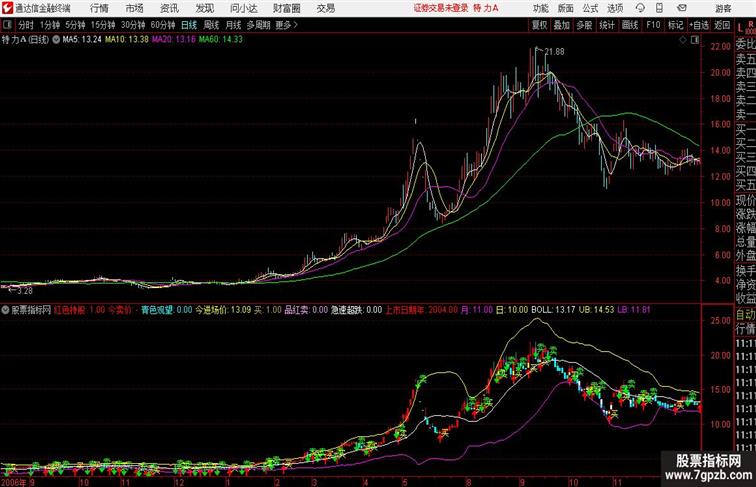Click the 品红卖 indicator label
The image size is (756, 487).
click(x=306, y=310)
